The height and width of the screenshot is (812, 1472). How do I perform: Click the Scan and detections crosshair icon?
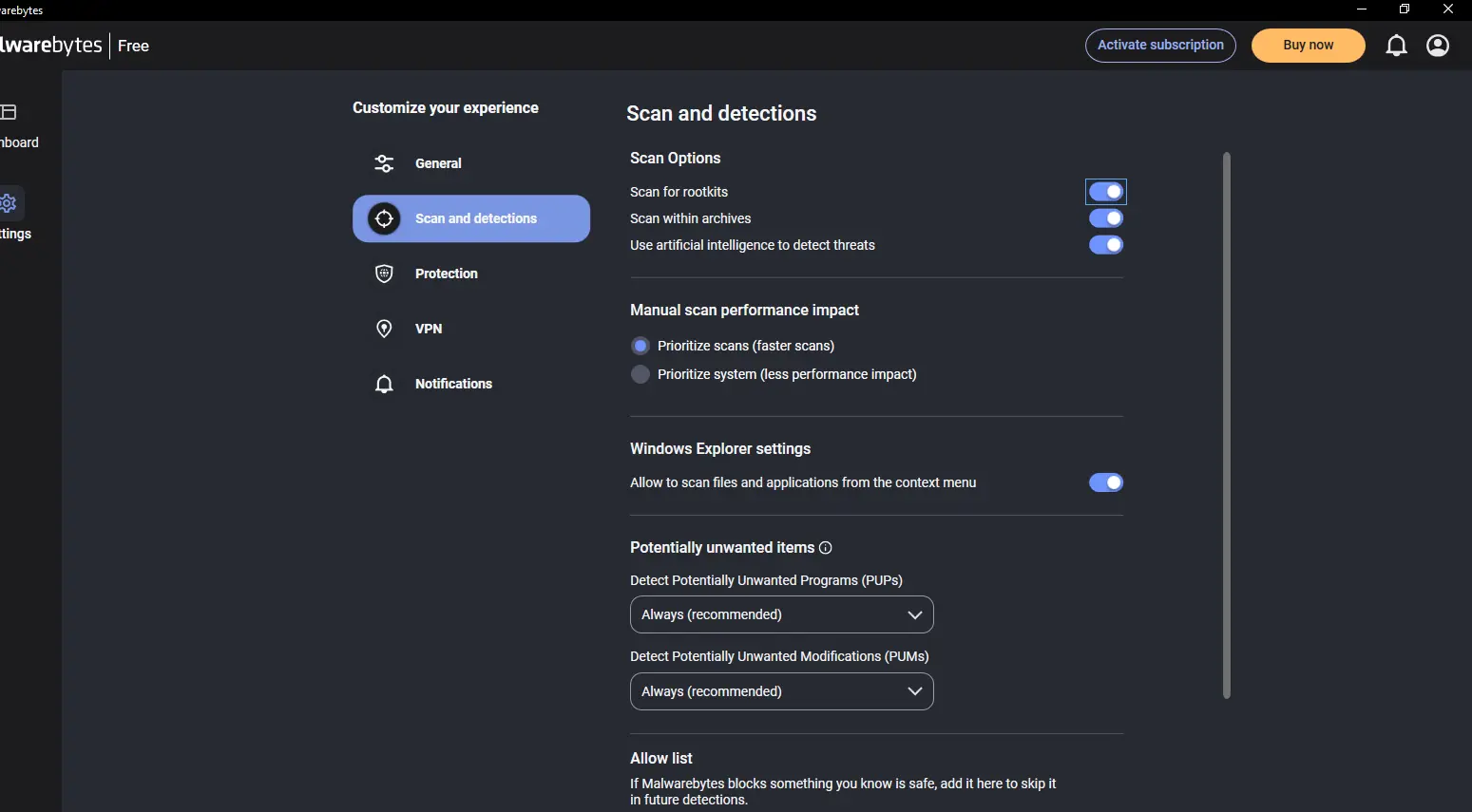(x=384, y=218)
